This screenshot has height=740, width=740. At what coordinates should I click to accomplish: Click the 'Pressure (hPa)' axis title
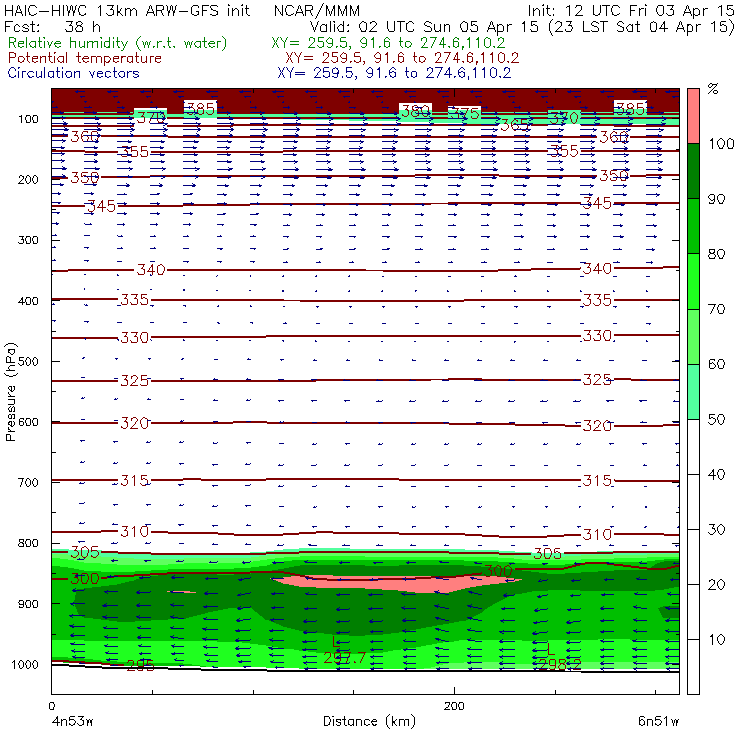10,392
